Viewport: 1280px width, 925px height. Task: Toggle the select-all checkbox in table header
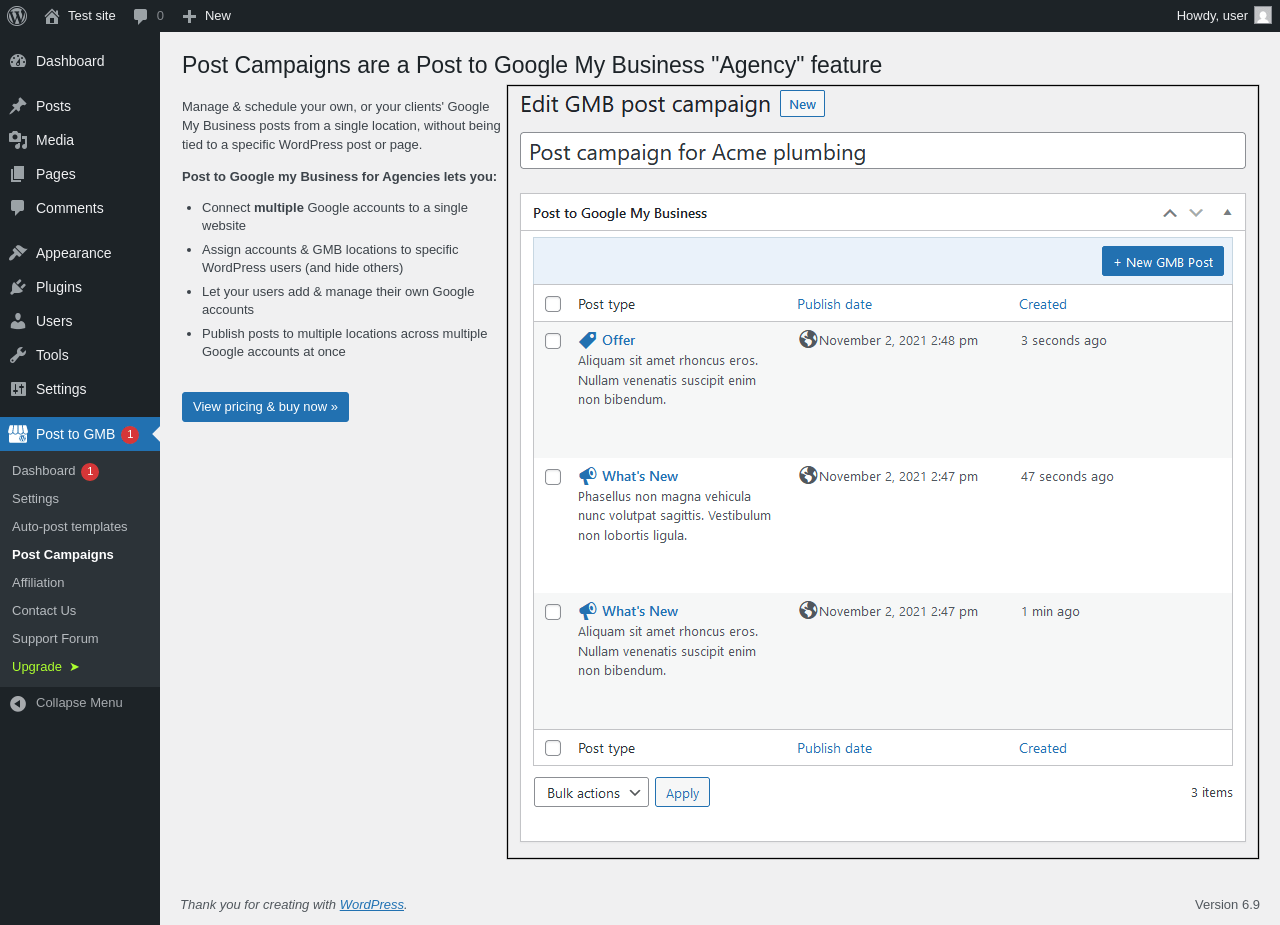(553, 304)
